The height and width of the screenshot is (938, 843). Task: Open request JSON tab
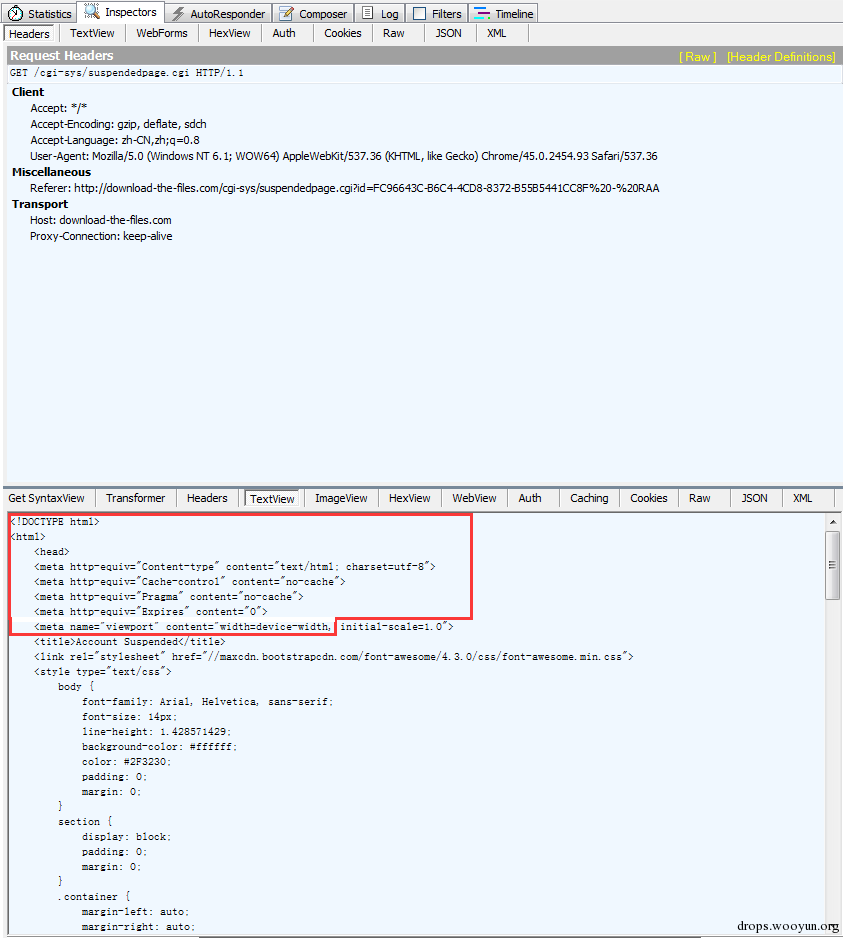[449, 34]
